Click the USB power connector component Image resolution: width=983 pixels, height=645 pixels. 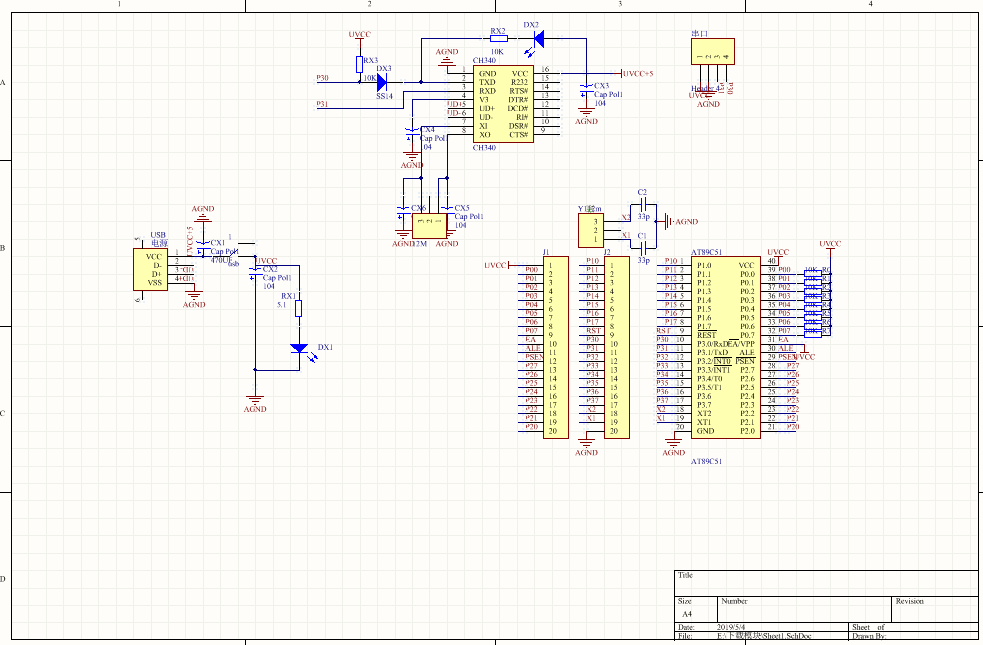[150, 270]
